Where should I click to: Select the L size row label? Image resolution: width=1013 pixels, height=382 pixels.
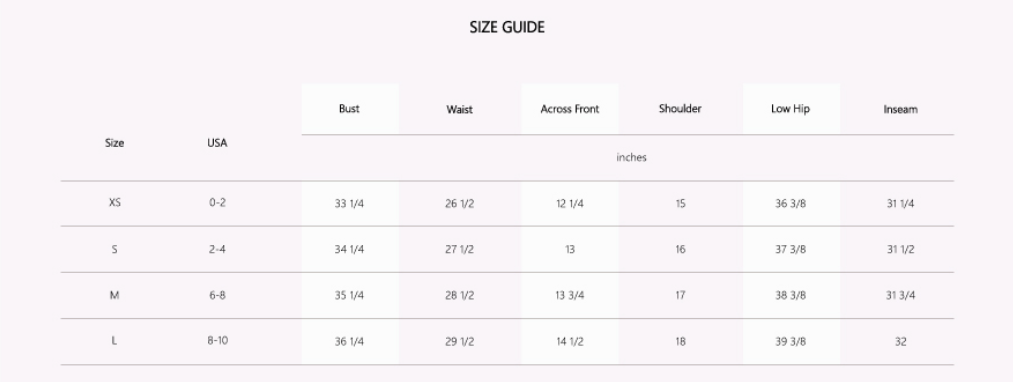(x=114, y=341)
